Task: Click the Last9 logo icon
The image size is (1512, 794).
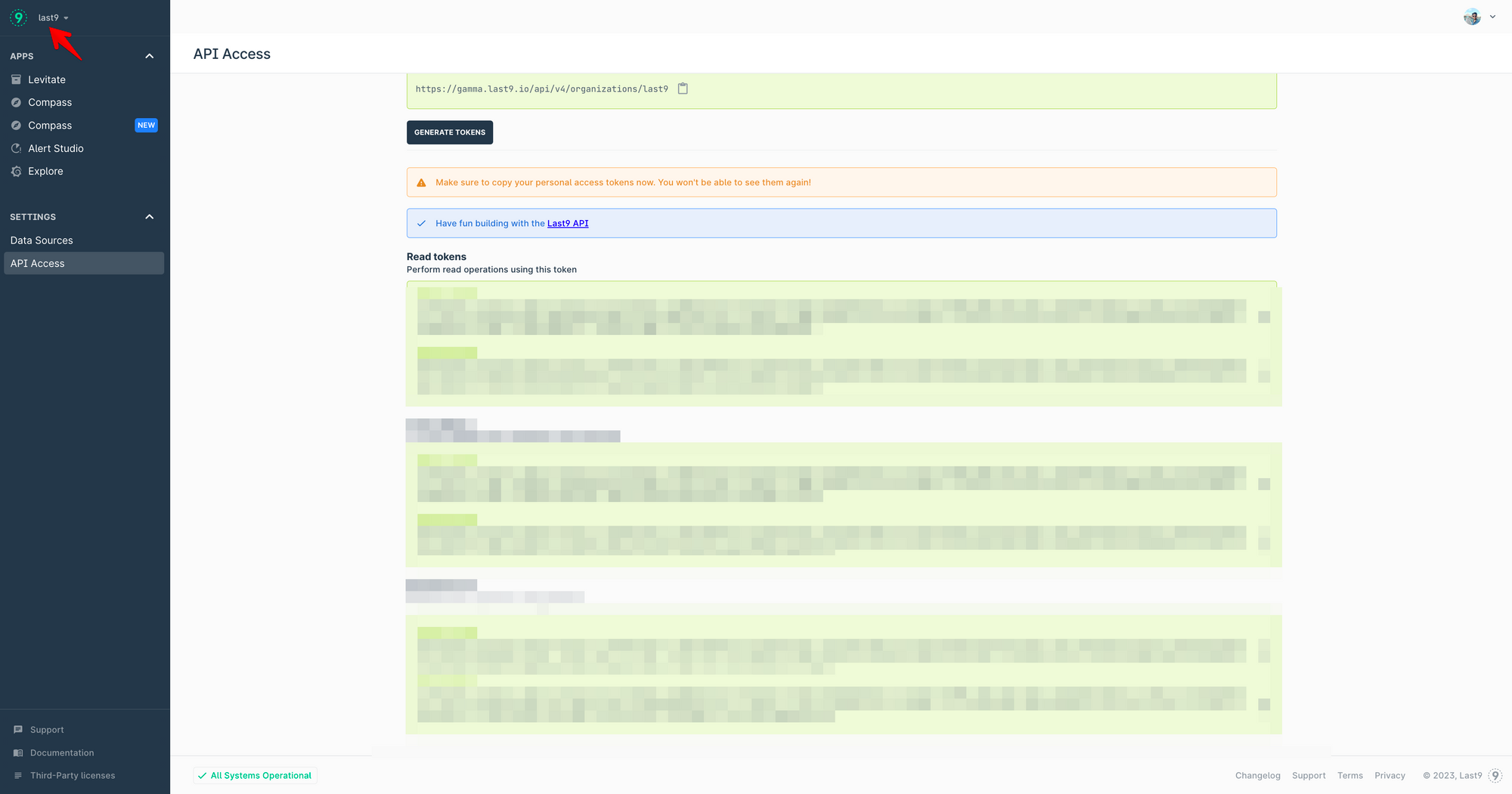Action: [x=17, y=17]
